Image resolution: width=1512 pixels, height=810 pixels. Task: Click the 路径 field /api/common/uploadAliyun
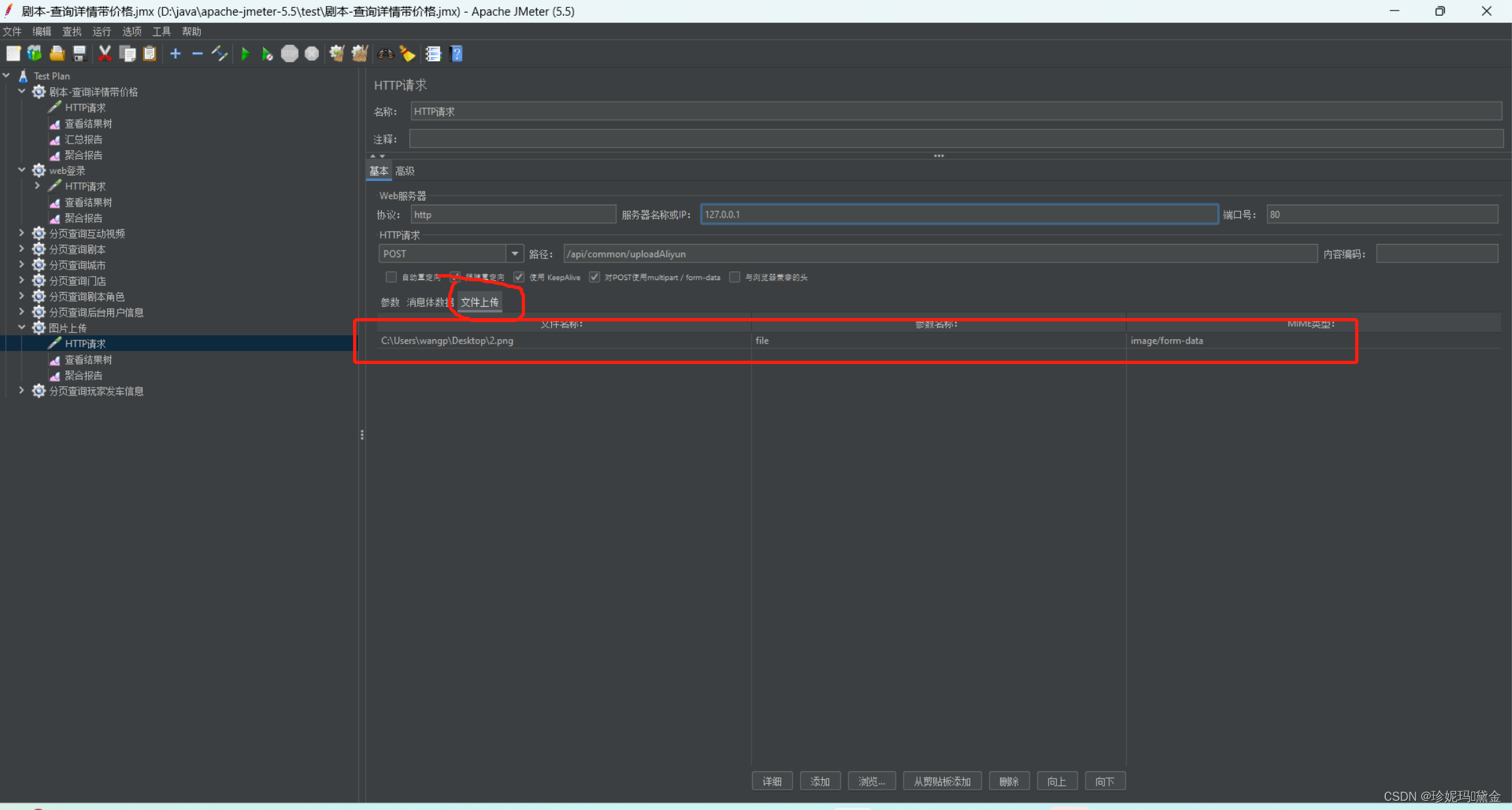pos(940,254)
